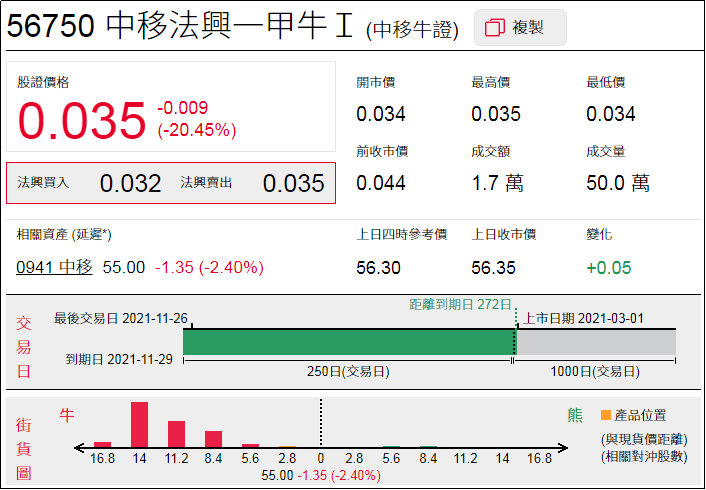Click the small red bull bar at 16.8
706x490 pixels.
[103, 445]
